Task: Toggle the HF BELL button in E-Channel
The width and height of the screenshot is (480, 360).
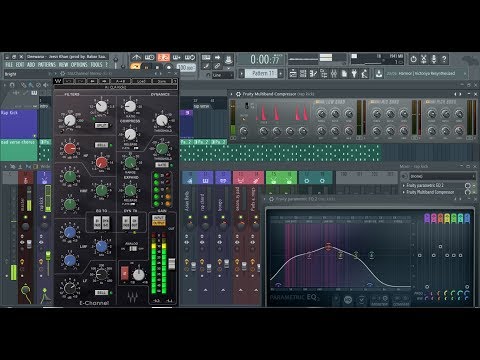Action: pos(101,145)
